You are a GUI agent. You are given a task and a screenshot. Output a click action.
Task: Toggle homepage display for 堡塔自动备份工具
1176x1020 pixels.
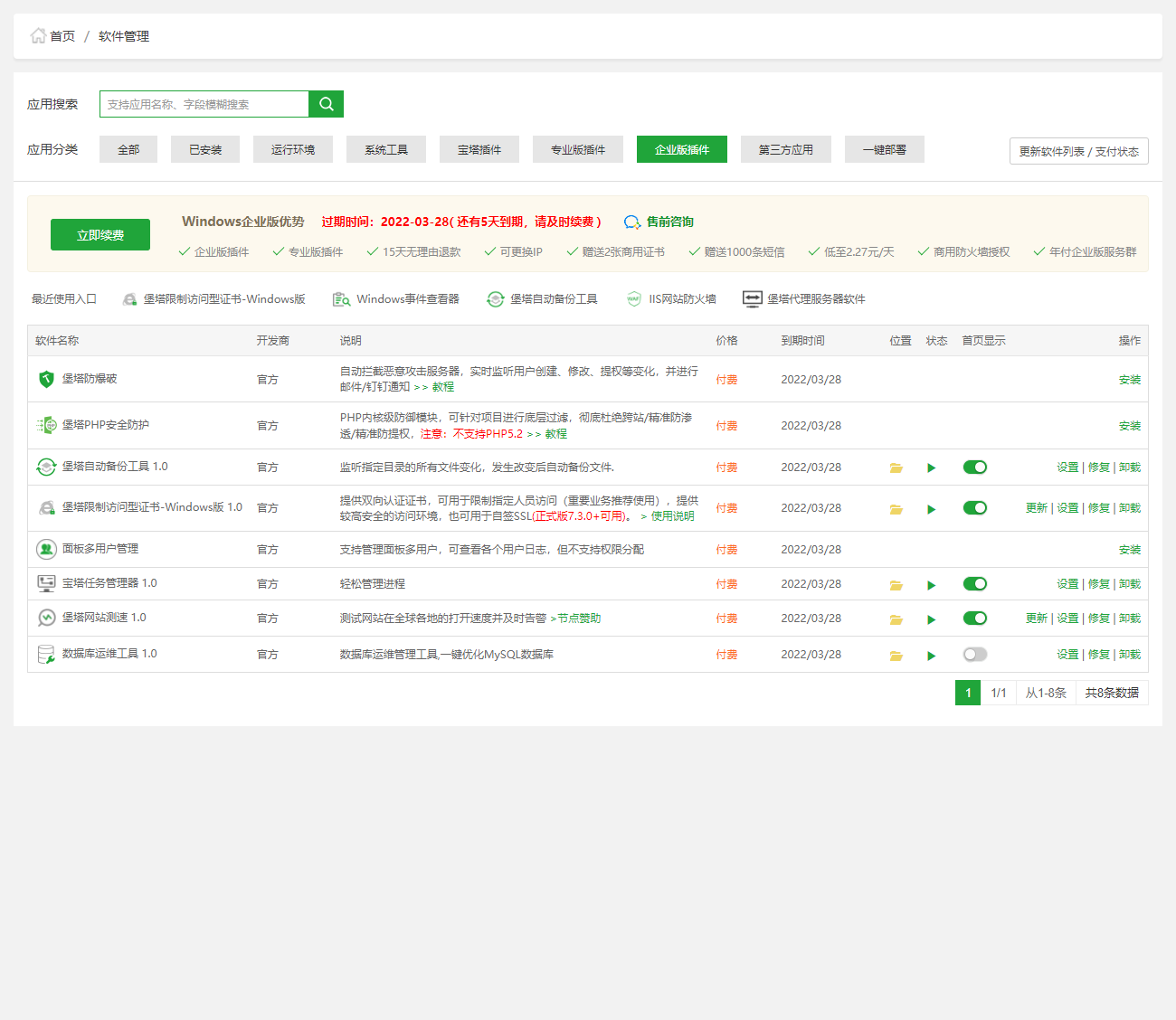point(975,467)
